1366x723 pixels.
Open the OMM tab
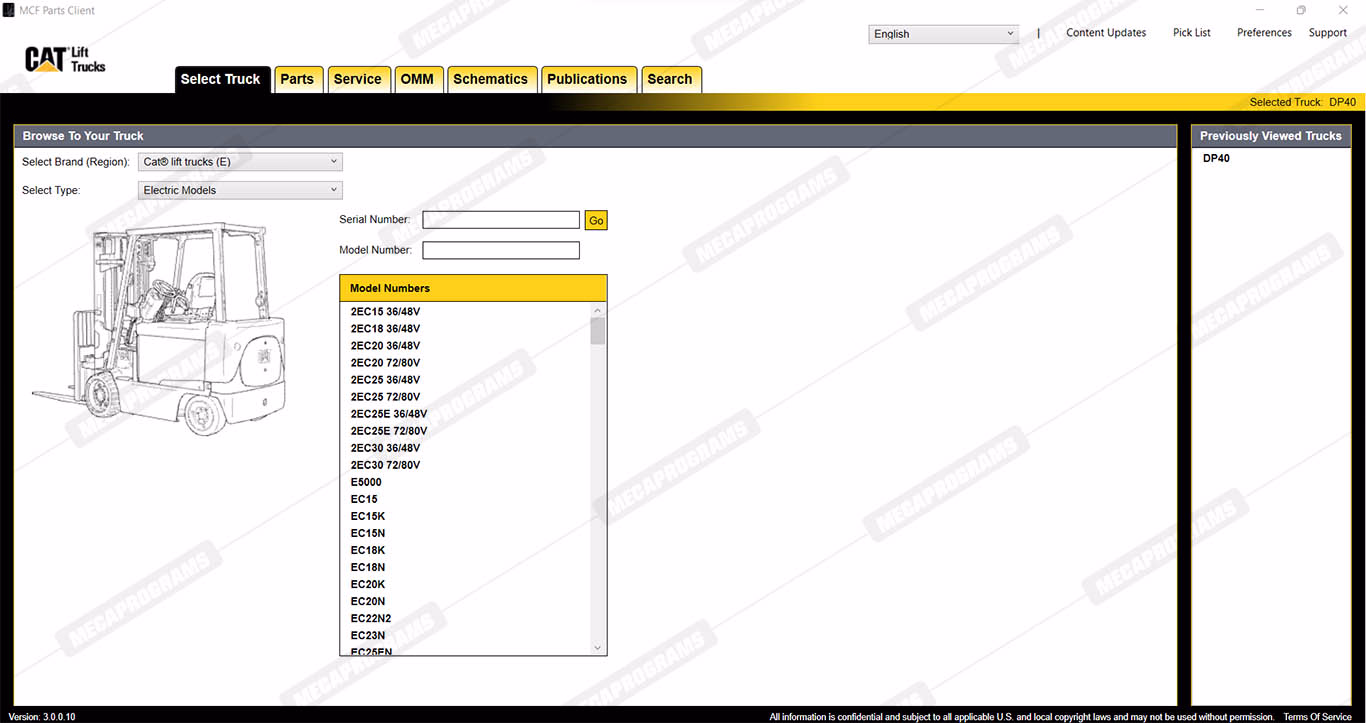pyautogui.click(x=417, y=80)
